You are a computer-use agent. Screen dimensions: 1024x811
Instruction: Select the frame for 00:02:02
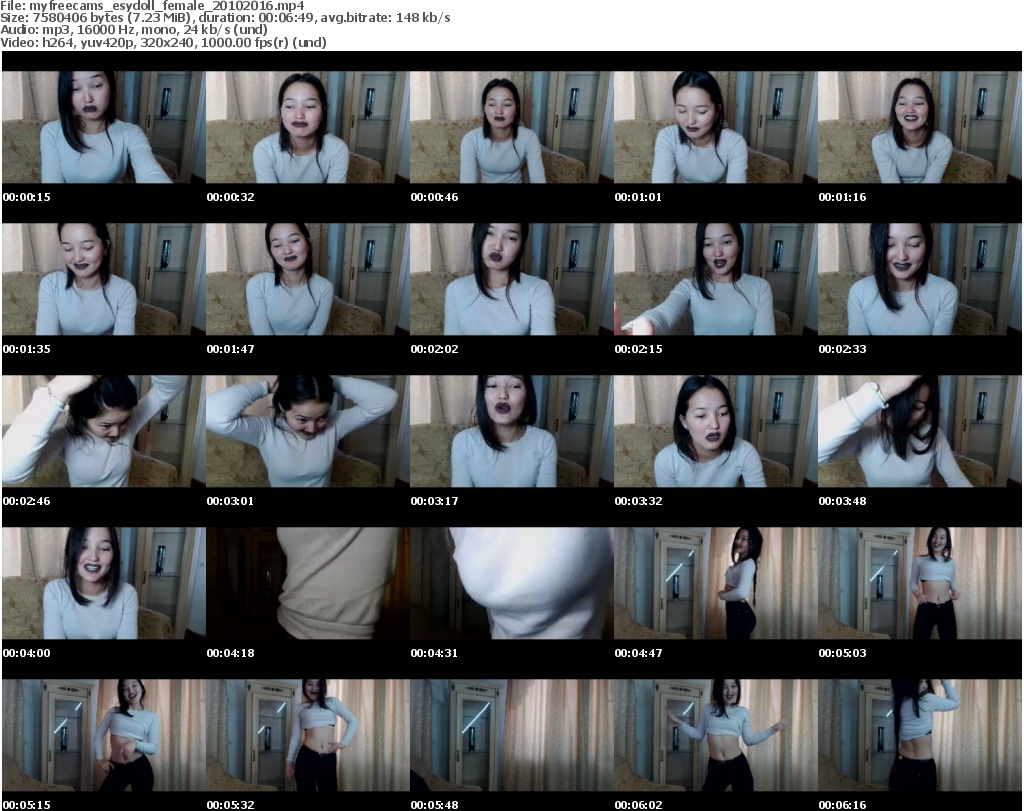tap(511, 279)
